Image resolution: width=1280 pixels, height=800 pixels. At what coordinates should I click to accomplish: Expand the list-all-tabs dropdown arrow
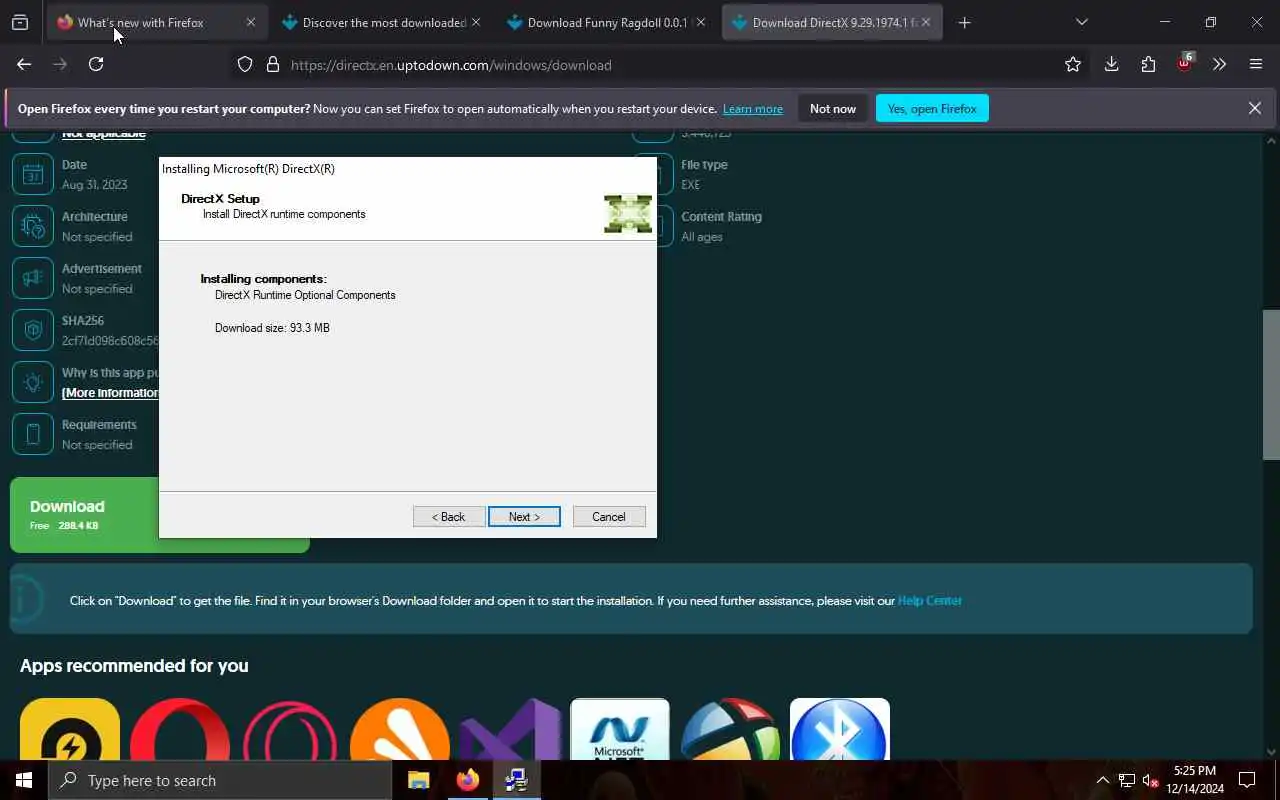1081,22
